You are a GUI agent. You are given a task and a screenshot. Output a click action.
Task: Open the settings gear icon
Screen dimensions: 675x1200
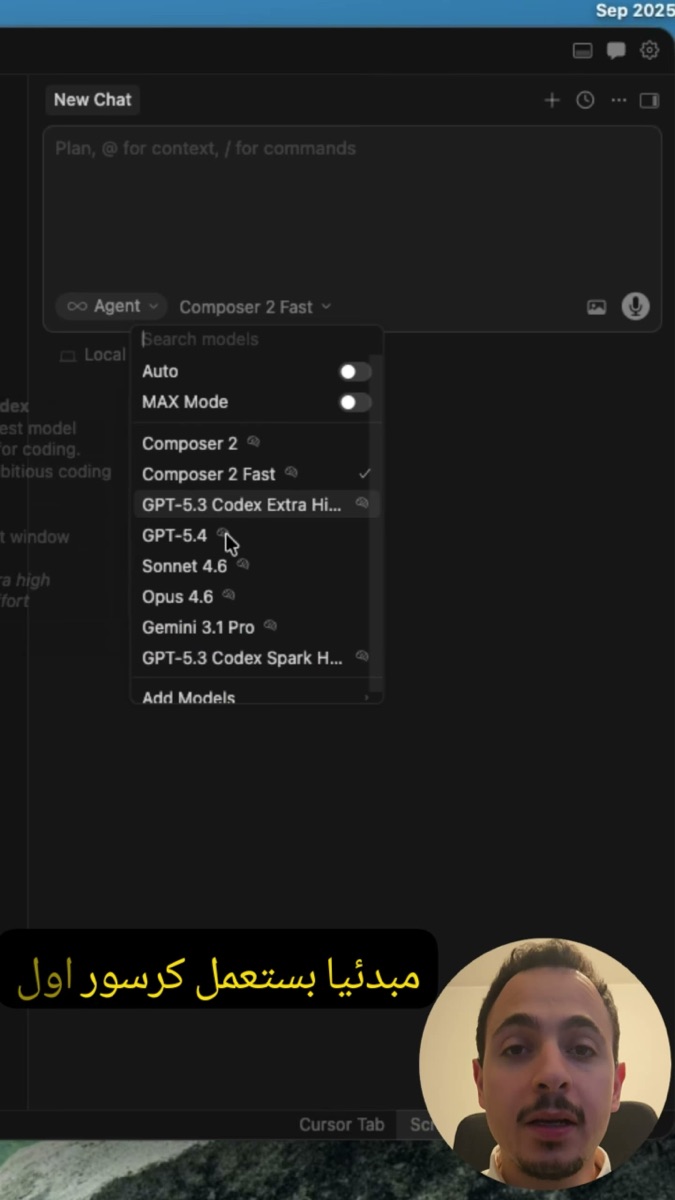(650, 50)
